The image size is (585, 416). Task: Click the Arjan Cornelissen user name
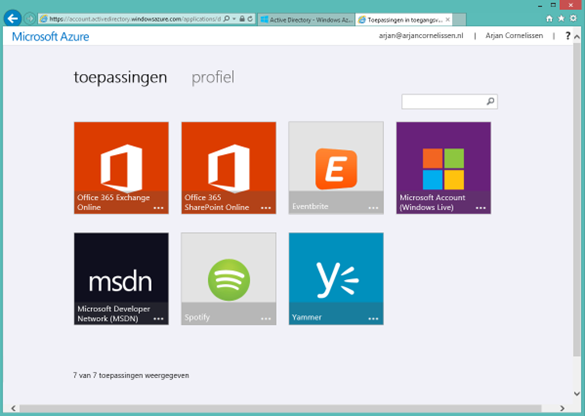[514, 36]
